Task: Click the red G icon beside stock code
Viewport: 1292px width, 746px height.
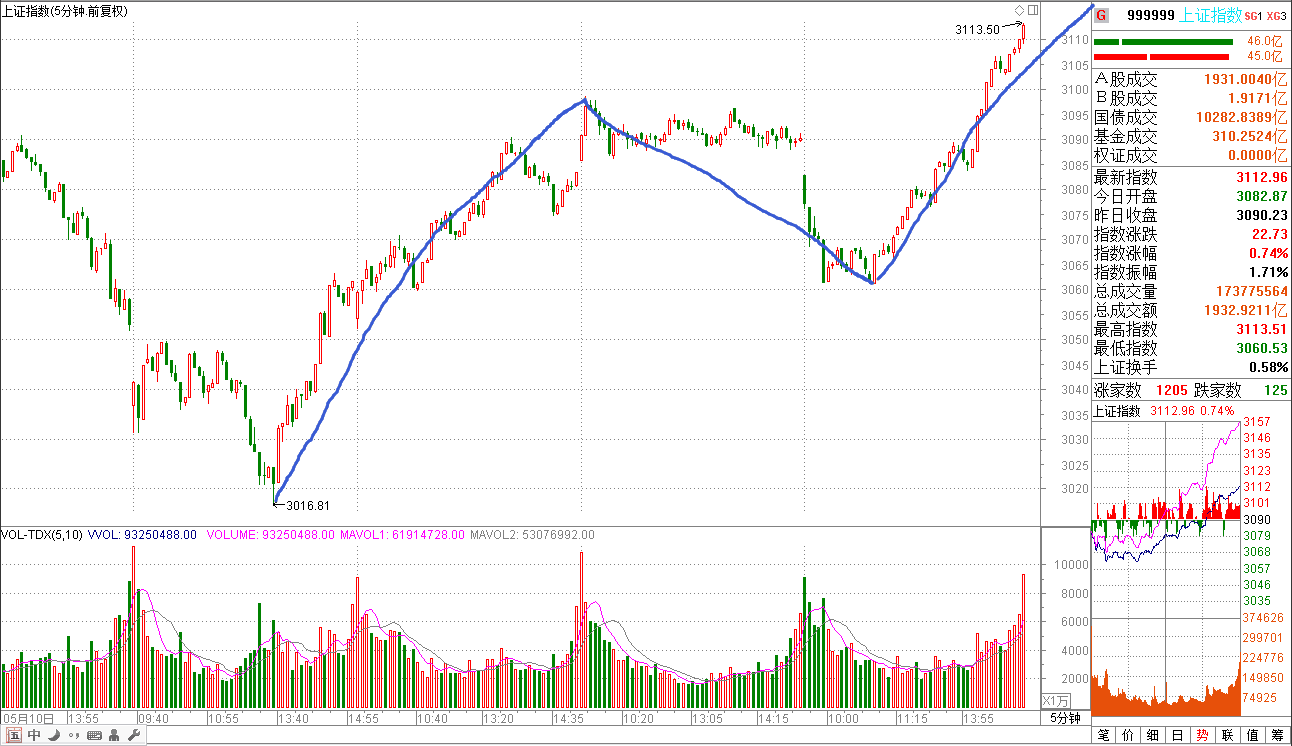Action: 1101,15
